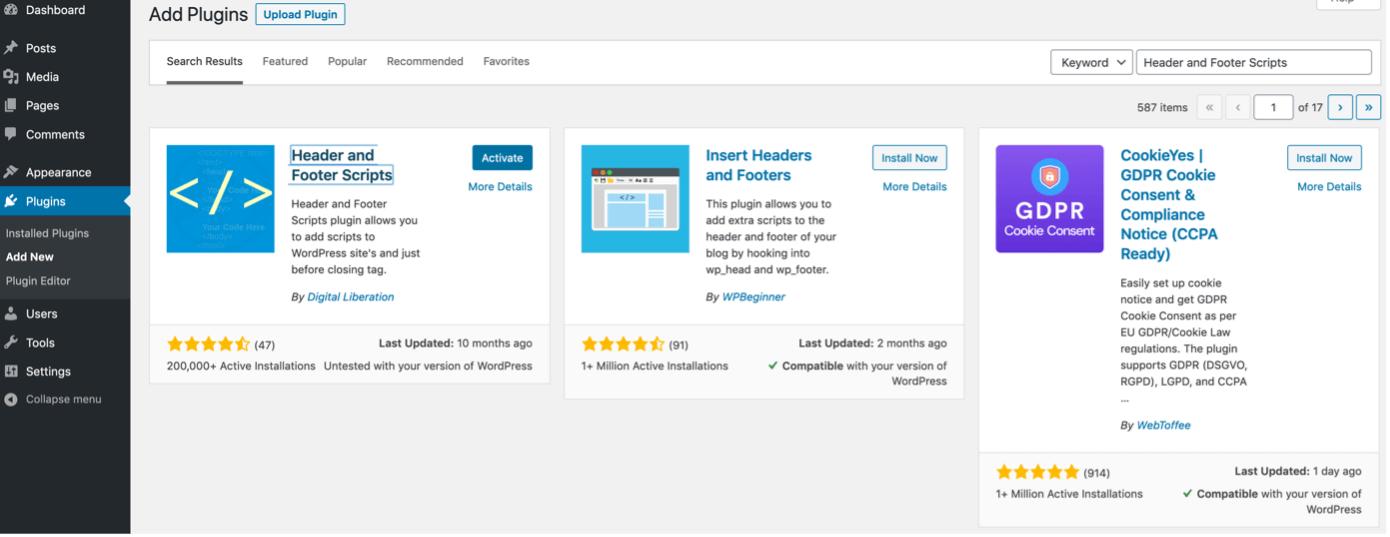1390x537 pixels.
Task: Open the Plugins menu item
Action: click(65, 201)
